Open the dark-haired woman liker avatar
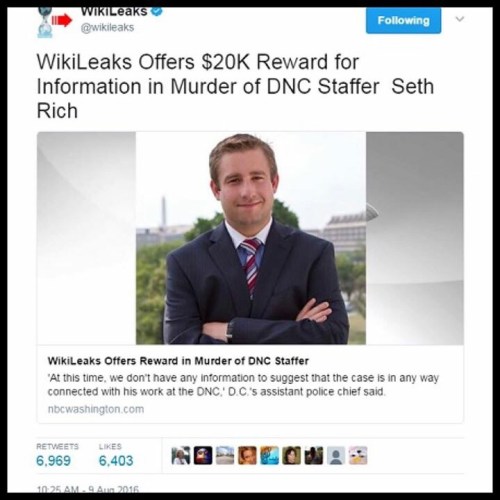The height and width of the screenshot is (500, 500). 292,455
